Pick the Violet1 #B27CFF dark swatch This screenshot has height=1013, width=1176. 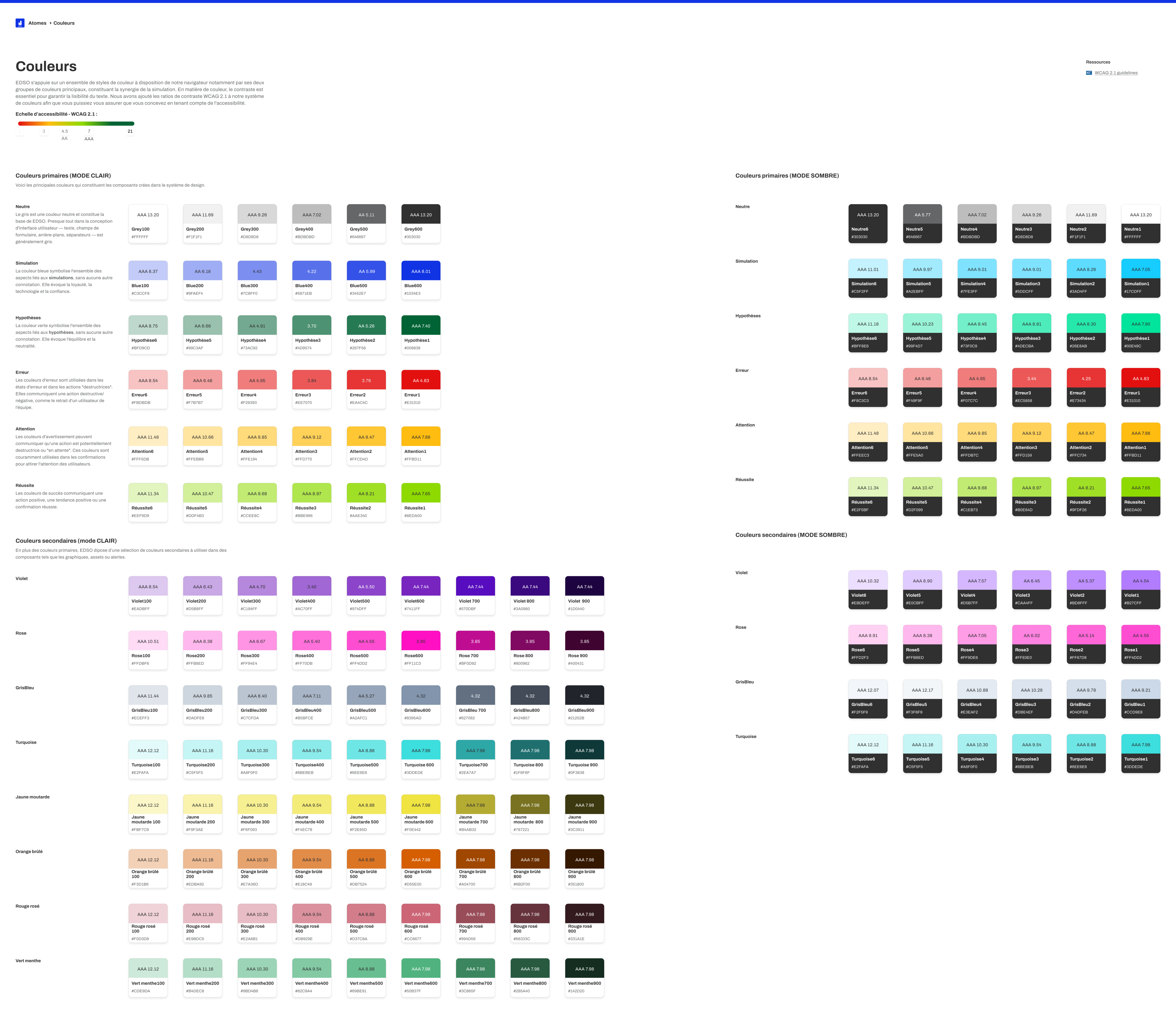tap(1141, 589)
